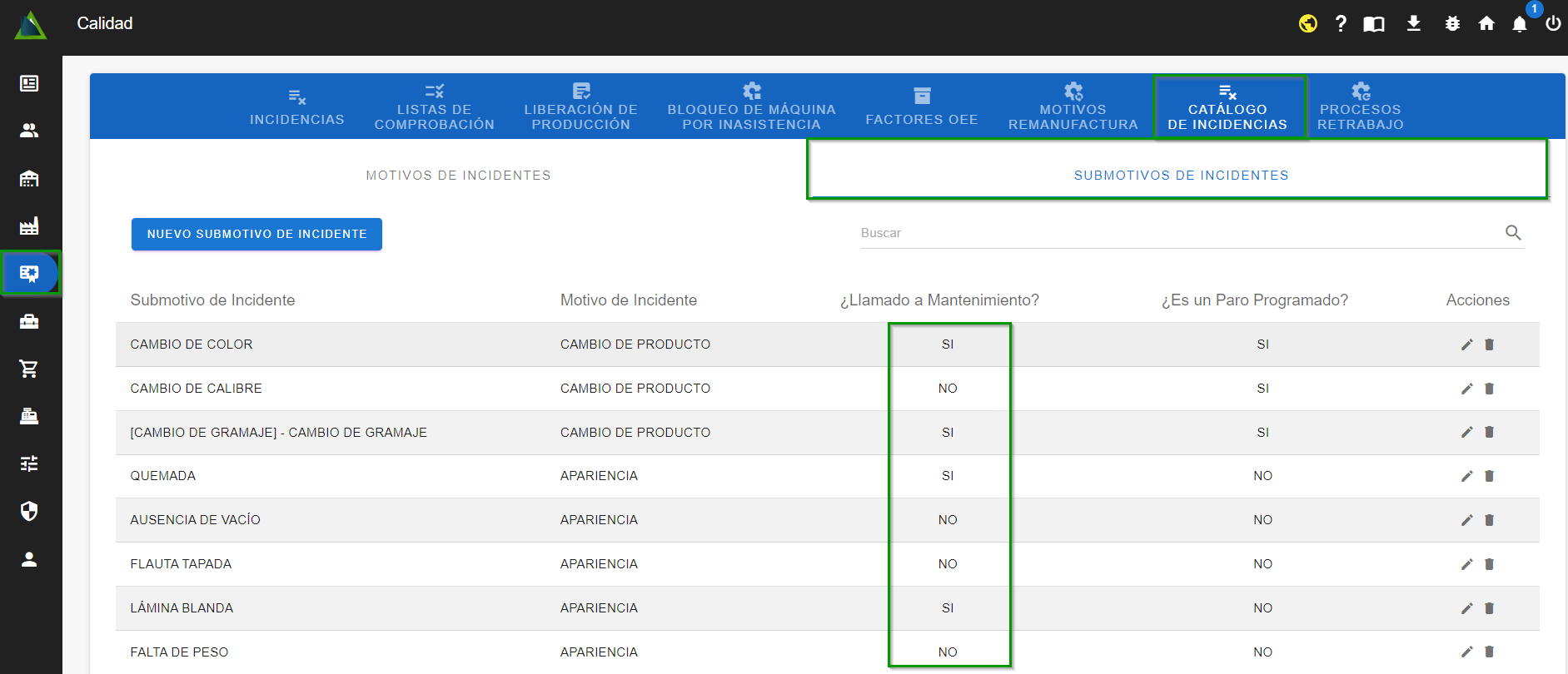
Task: Go to Procesos Retrabajo tab
Action: coord(1360,107)
